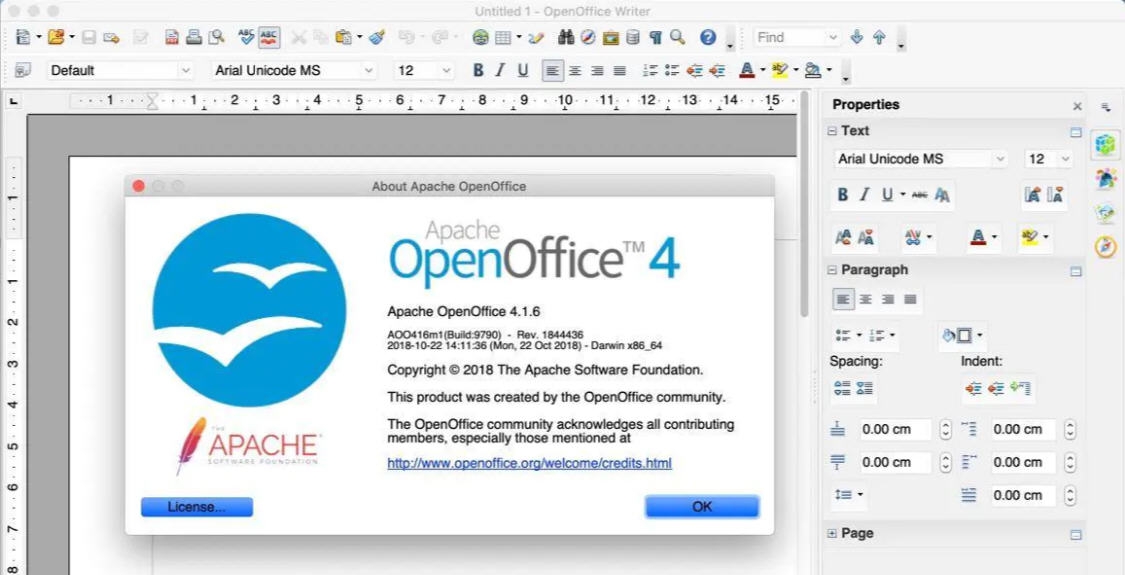This screenshot has height=575, width=1125.
Task: Click the Paste clipboard icon
Action: click(x=344, y=37)
